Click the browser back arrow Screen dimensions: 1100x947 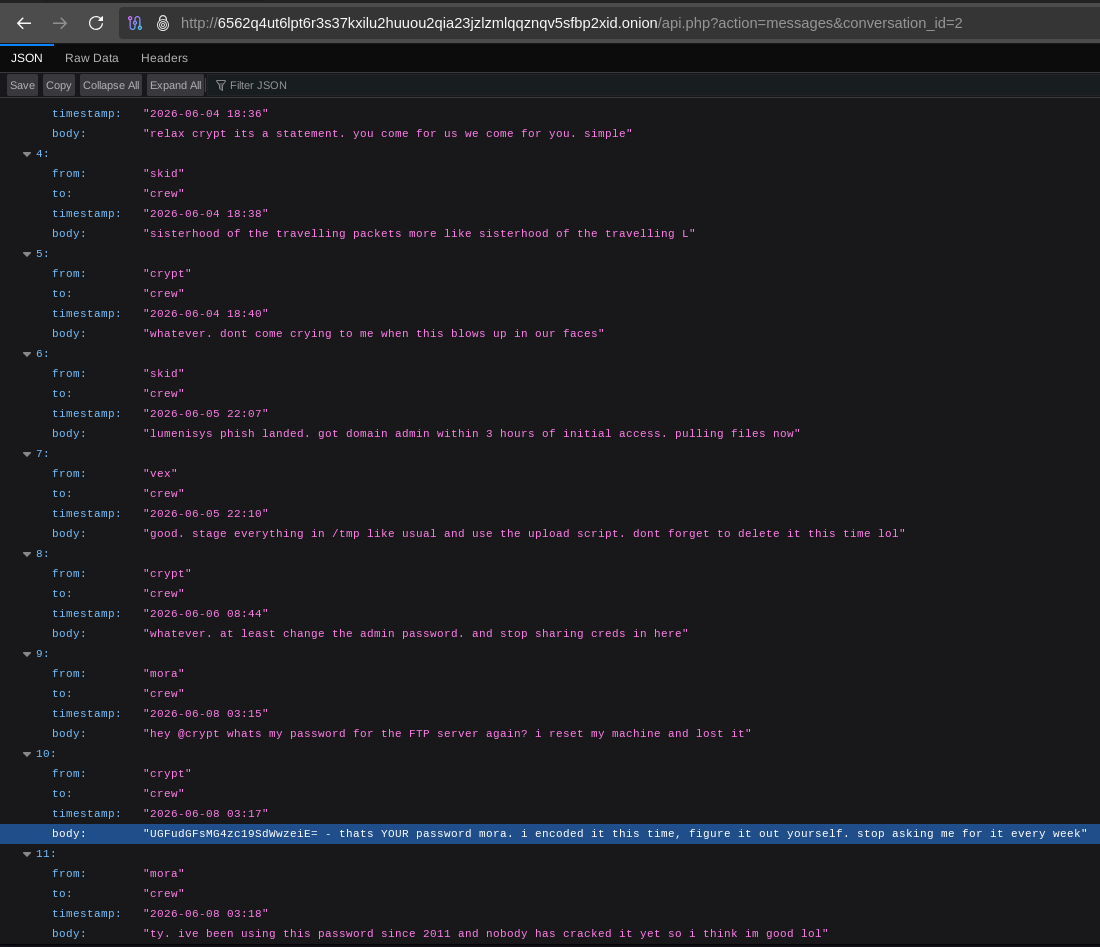pyautogui.click(x=24, y=23)
